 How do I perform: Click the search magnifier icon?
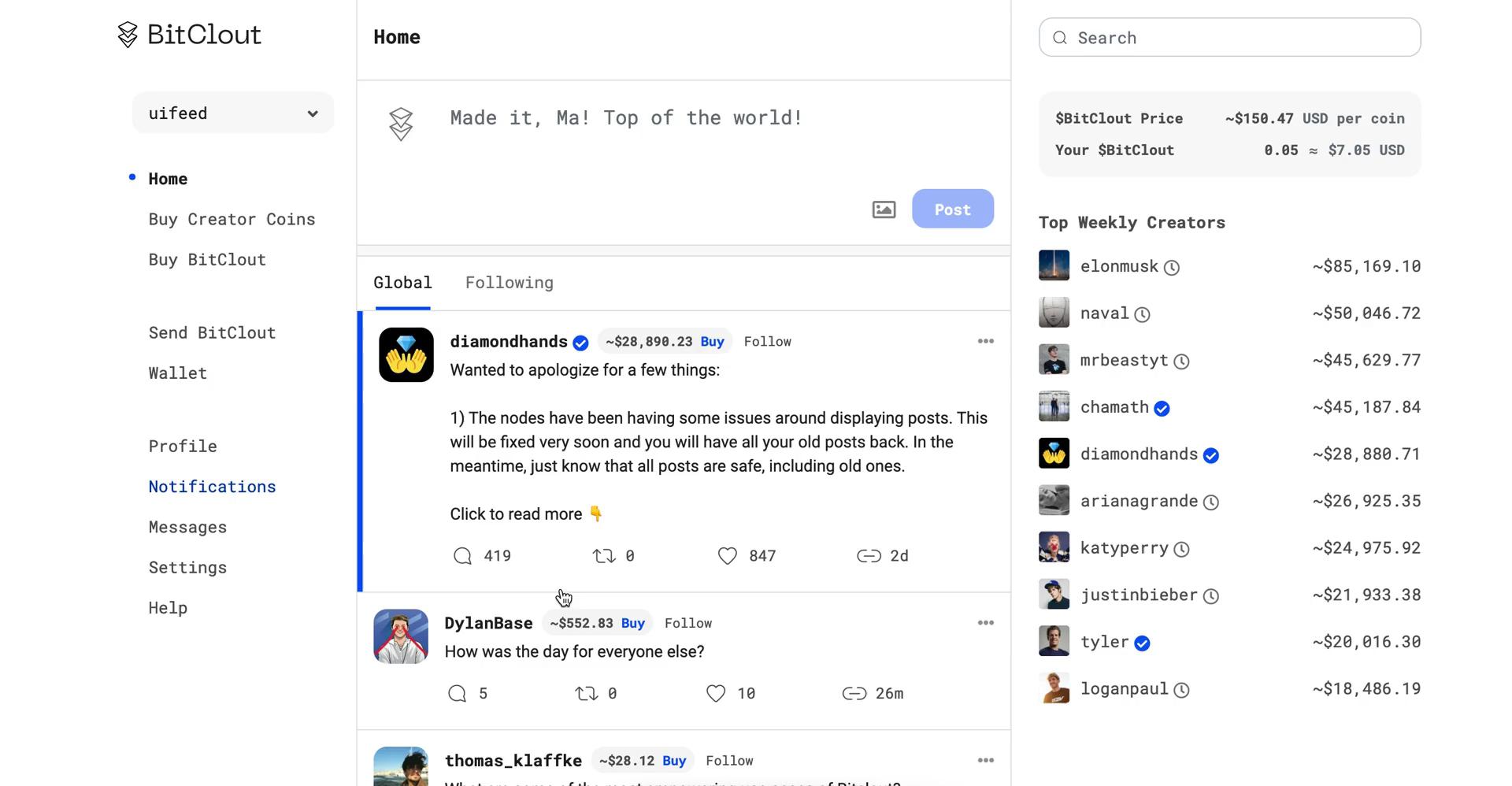pyautogui.click(x=1059, y=37)
